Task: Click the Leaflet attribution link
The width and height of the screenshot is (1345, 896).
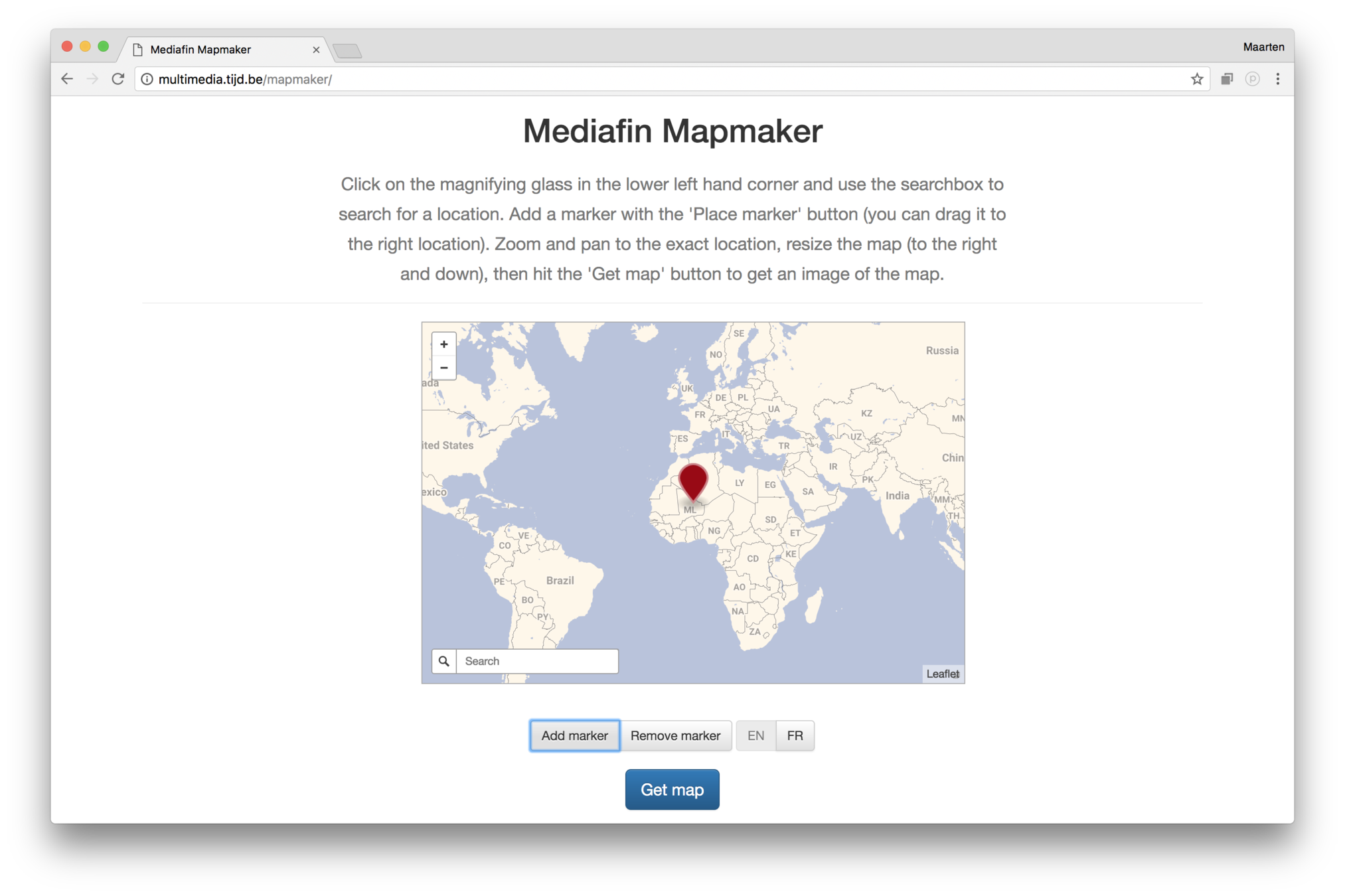Action: coord(942,674)
